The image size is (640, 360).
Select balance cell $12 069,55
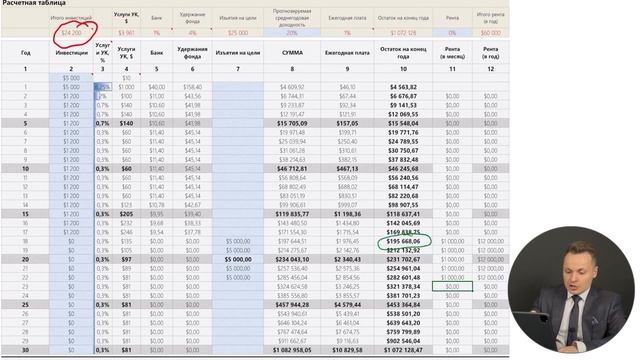pyautogui.click(x=403, y=114)
